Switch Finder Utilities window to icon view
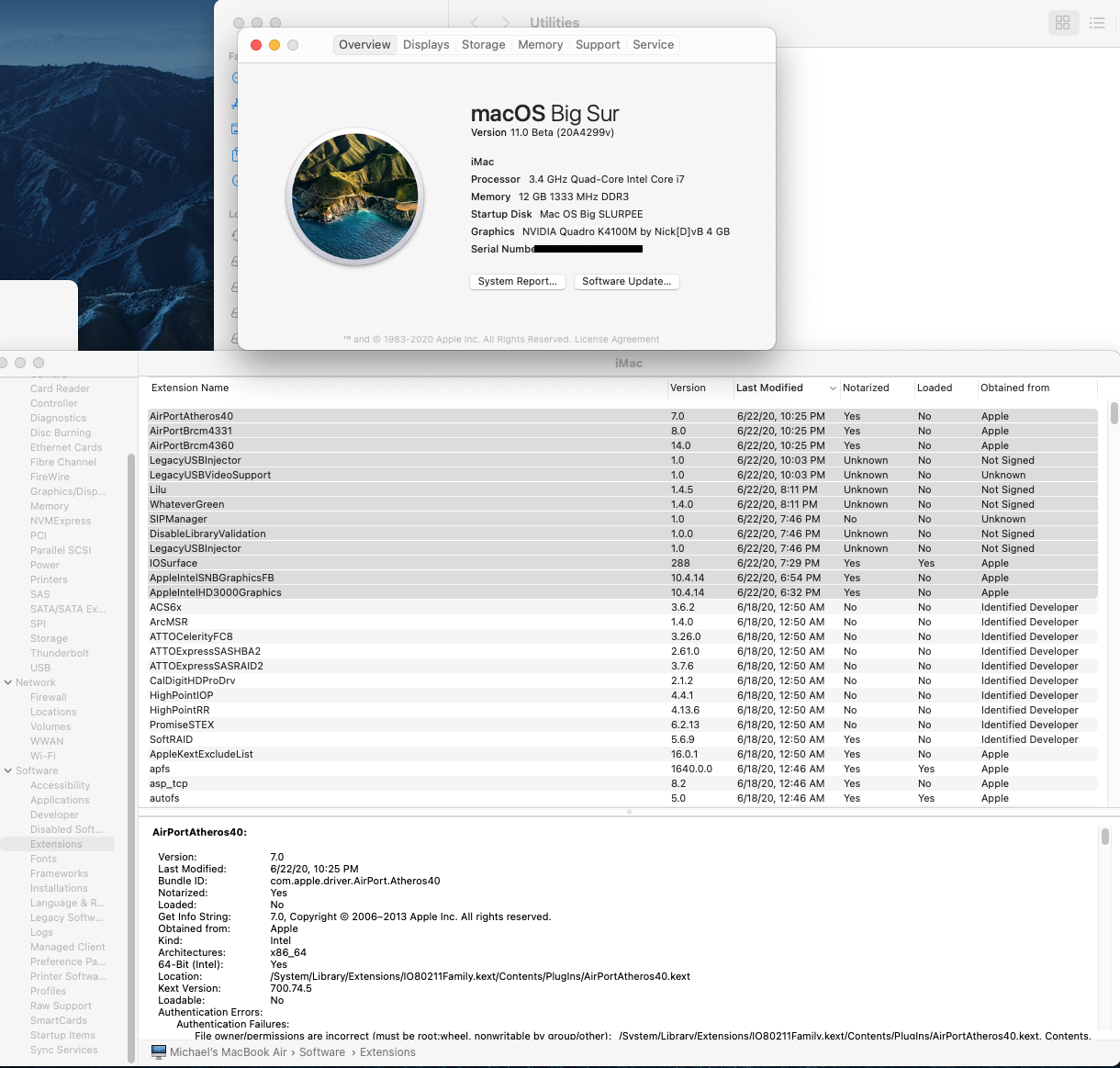Screen dimensions: 1120x1068 click(x=1063, y=23)
